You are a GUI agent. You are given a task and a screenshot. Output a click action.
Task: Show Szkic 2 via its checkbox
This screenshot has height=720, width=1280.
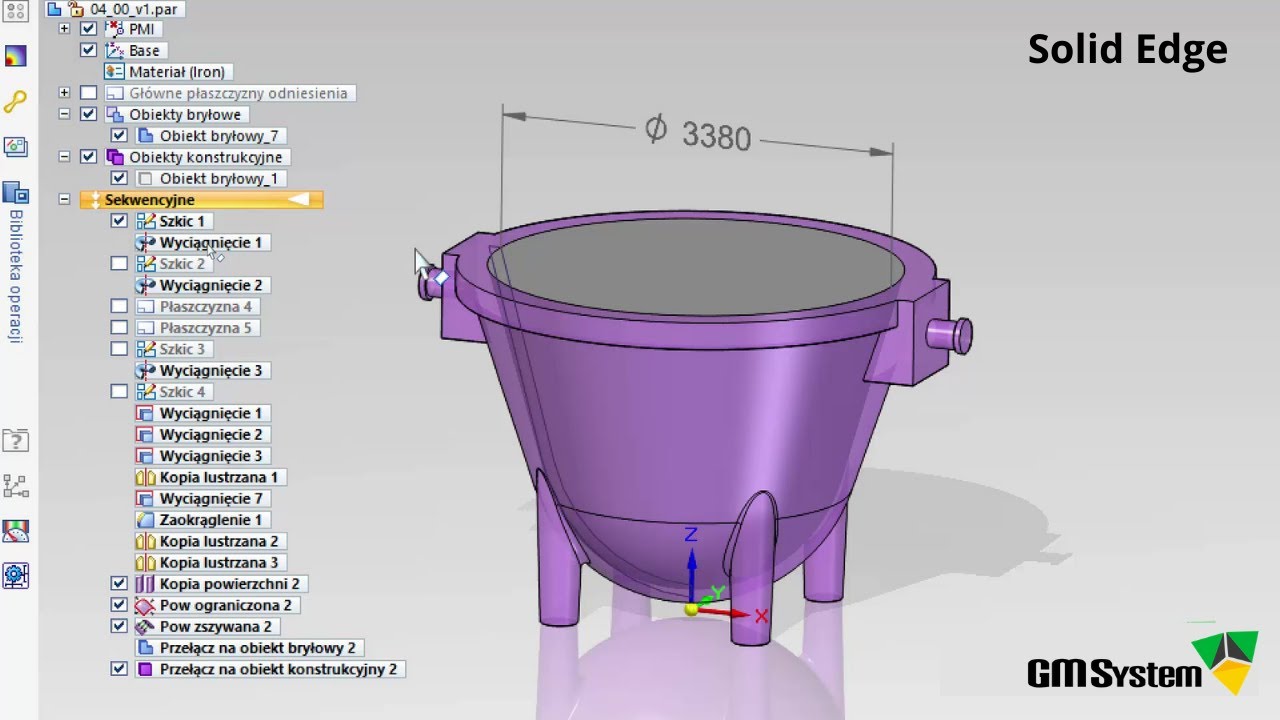tap(119, 264)
